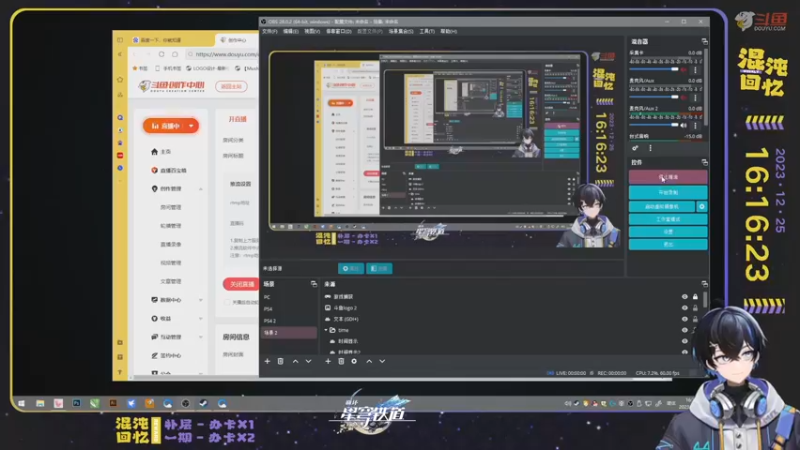Image resolution: width=800 pixels, height=450 pixels.
Task: Mute the Aux 2 mixer channel
Action: pos(684,125)
